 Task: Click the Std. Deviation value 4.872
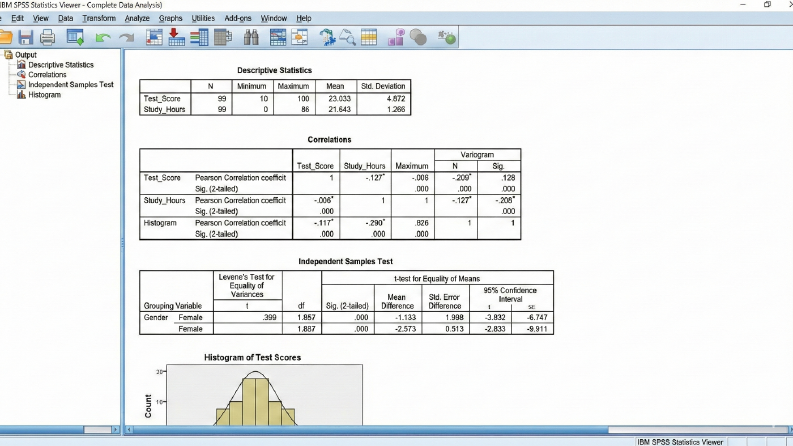[395, 99]
